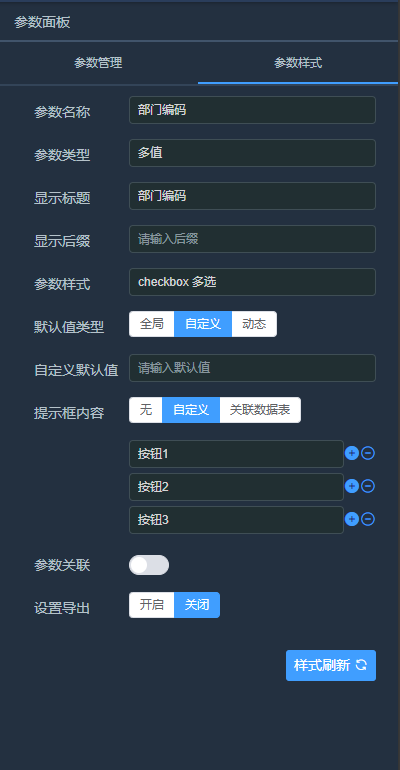Remove the 按钮2 row with minus icon
Viewport: 400px width, 770px height.
[368, 486]
